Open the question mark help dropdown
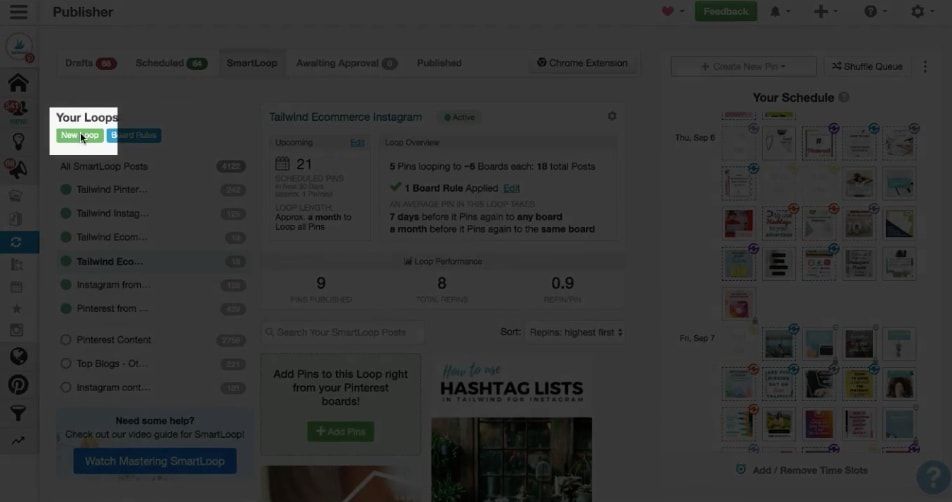The width and height of the screenshot is (952, 502). pos(875,11)
